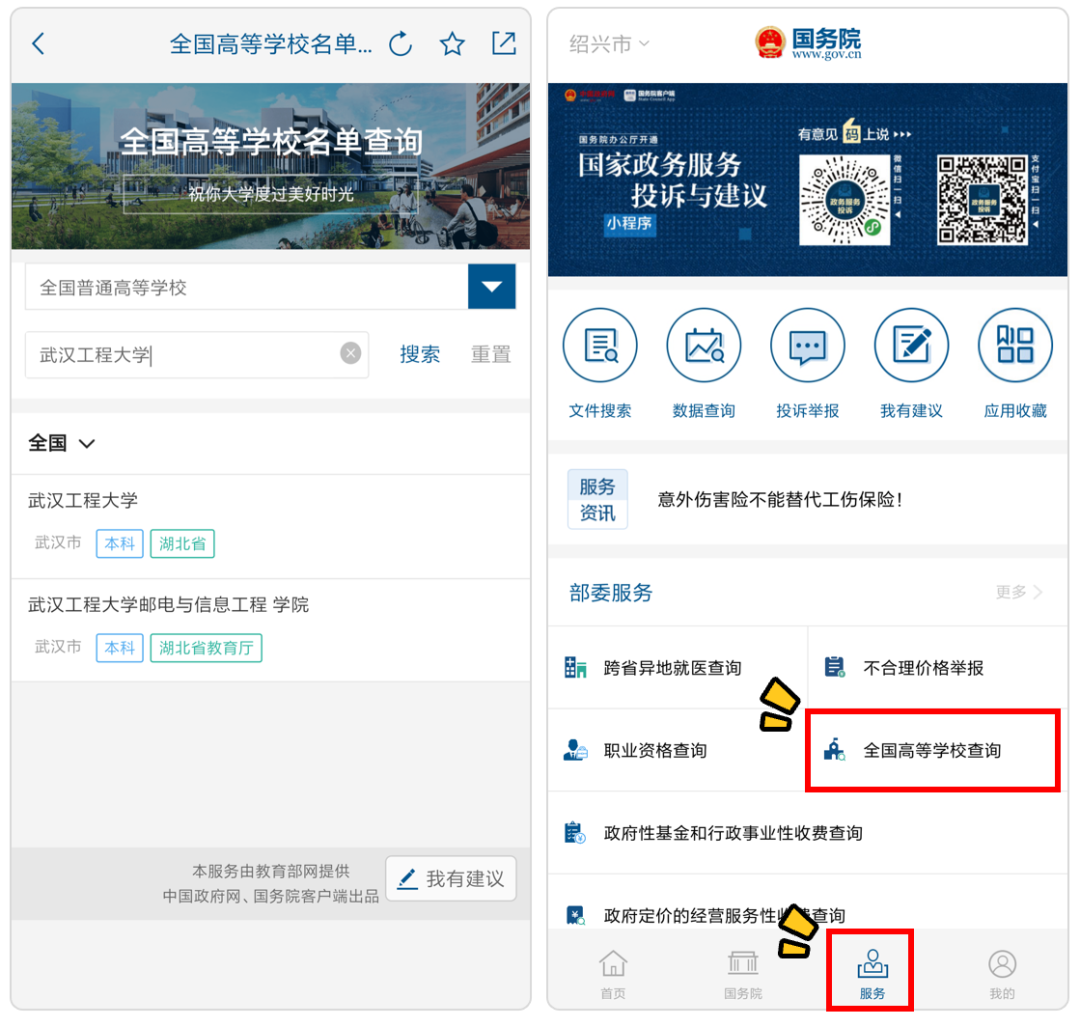Tap the 政府定价的经营服务性收费查询 icon

click(x=575, y=915)
